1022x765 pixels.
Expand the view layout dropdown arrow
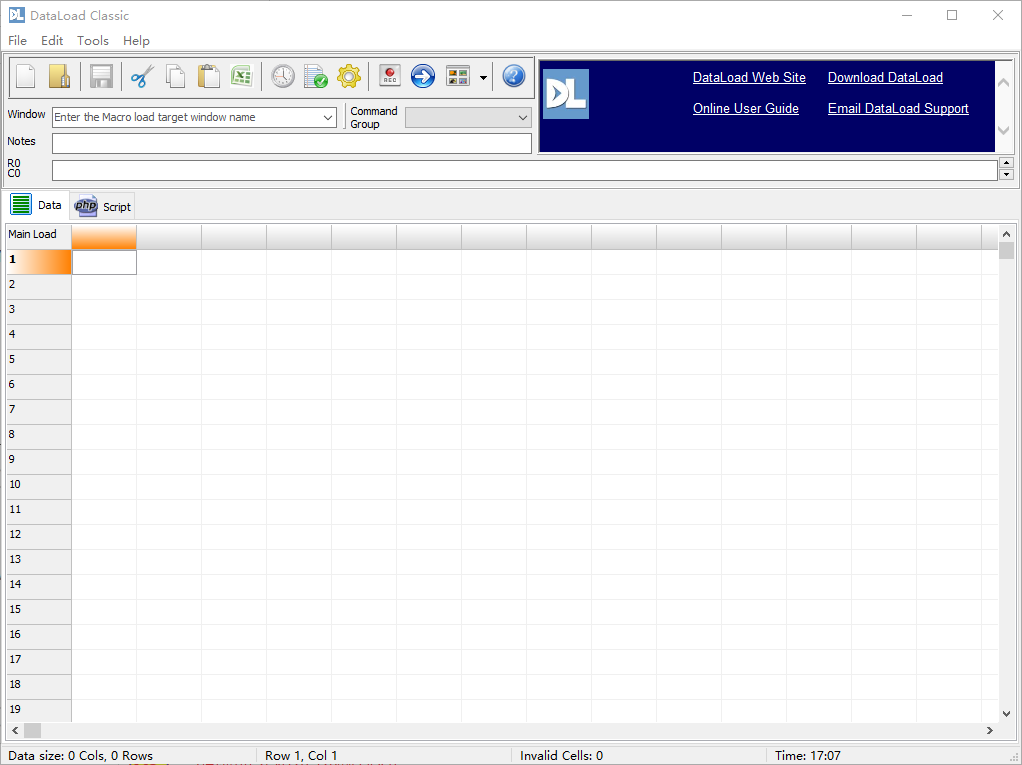pos(483,78)
